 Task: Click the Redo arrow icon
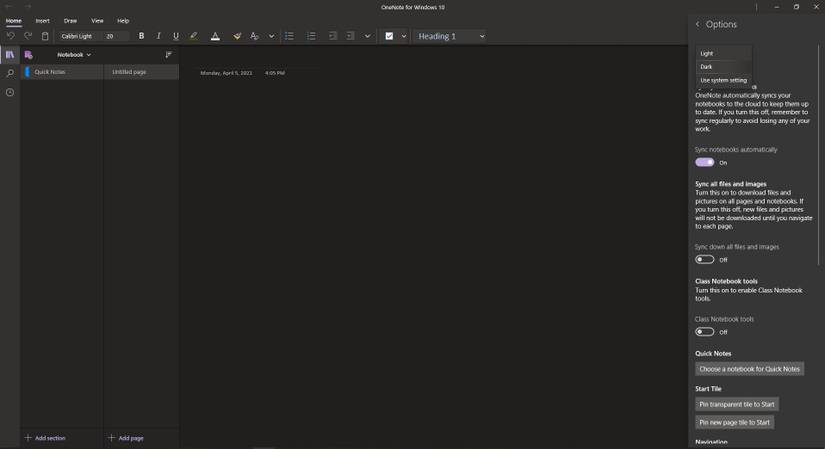pos(28,36)
